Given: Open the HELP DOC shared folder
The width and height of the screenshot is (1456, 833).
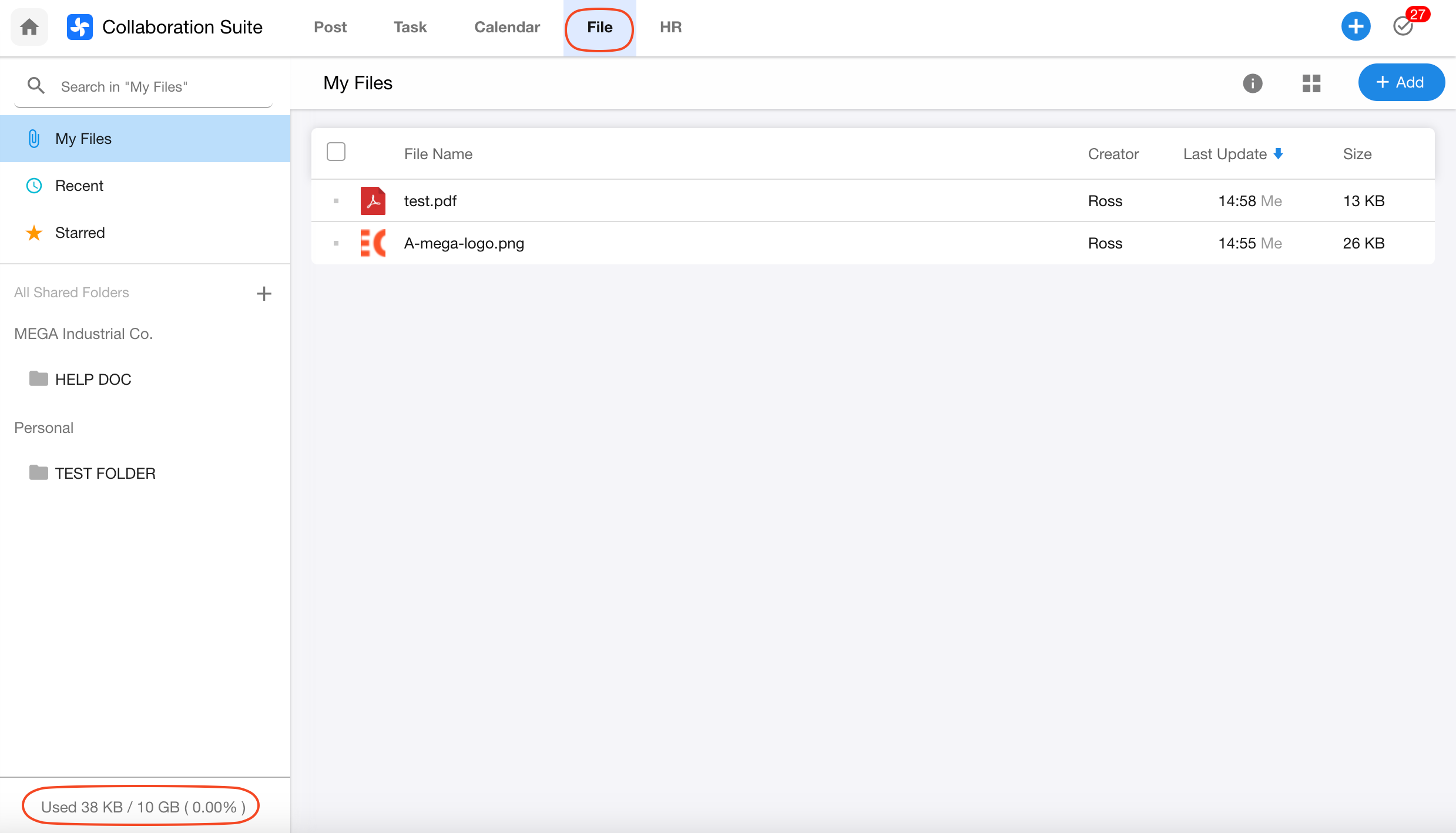Looking at the screenshot, I should pyautogui.click(x=93, y=379).
